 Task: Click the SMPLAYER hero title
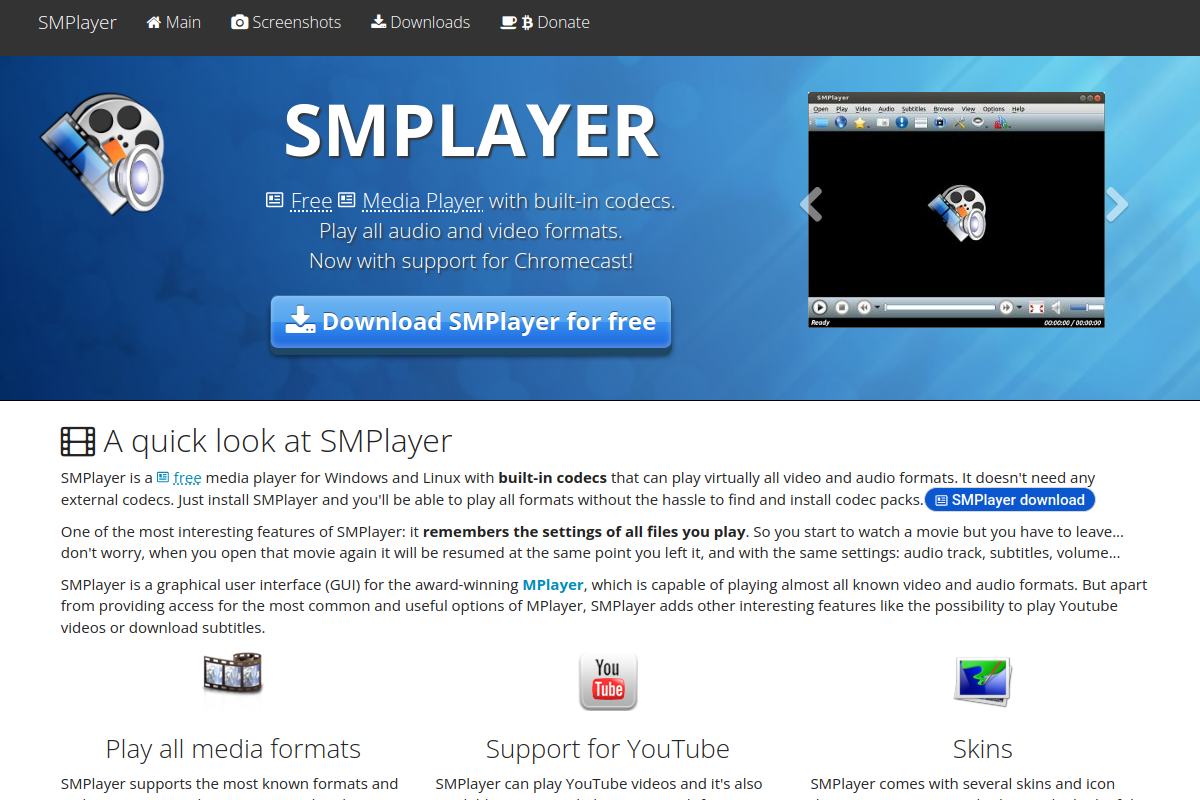[471, 131]
